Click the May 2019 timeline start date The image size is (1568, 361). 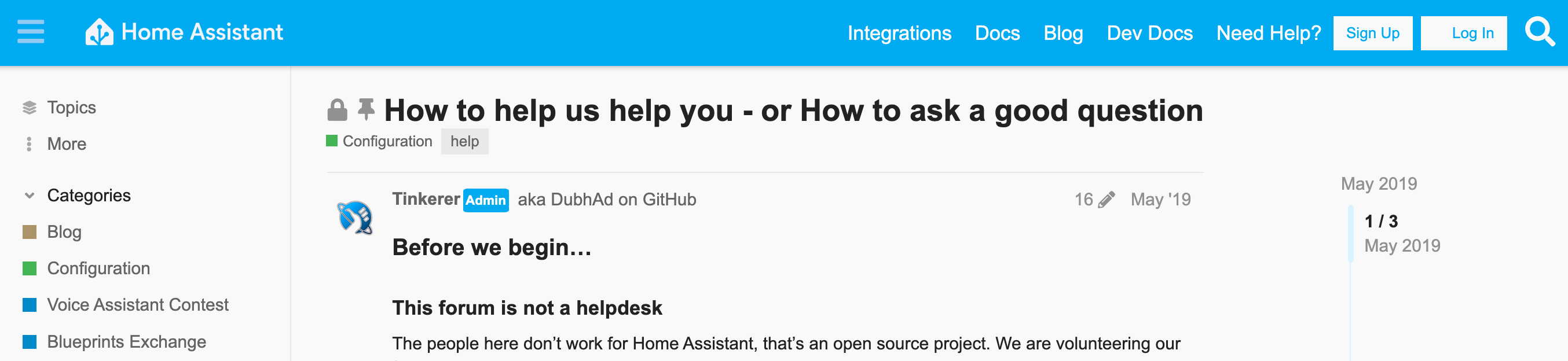[1379, 184]
